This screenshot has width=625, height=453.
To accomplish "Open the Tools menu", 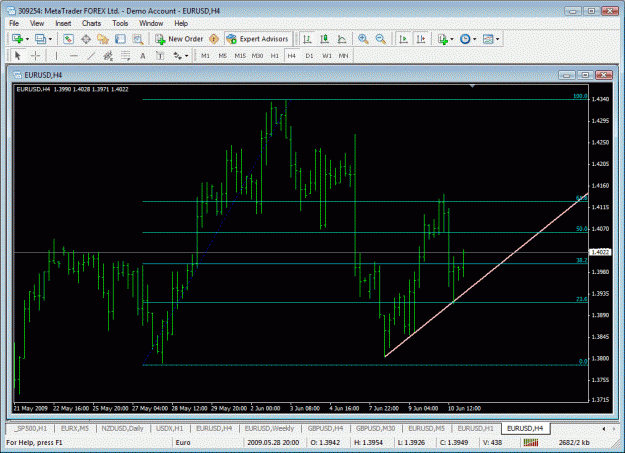I will coord(120,24).
